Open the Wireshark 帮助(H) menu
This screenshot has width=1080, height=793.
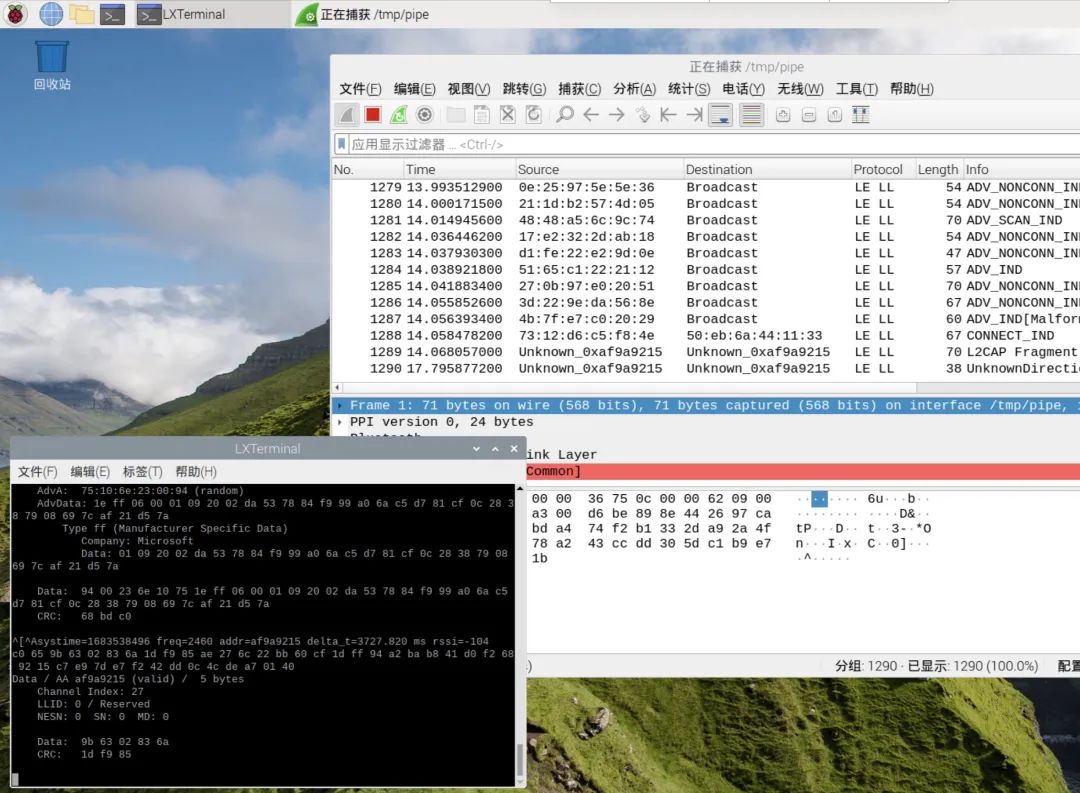point(912,89)
